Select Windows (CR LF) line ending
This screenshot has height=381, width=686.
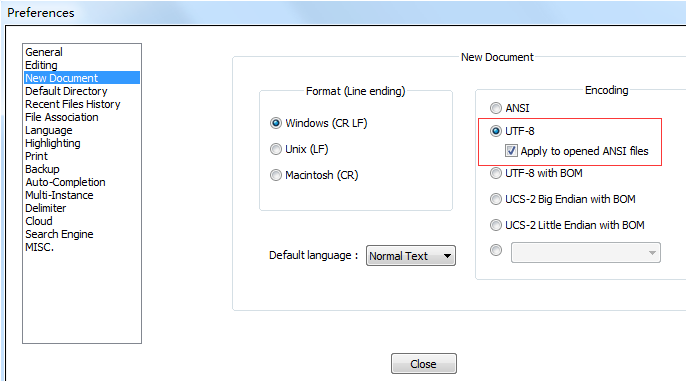click(x=276, y=123)
